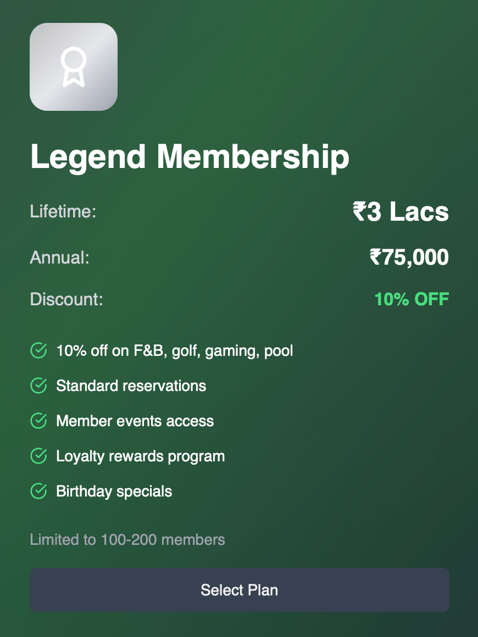Click the Standard reservations feature text
The image size is (478, 637).
click(x=131, y=386)
